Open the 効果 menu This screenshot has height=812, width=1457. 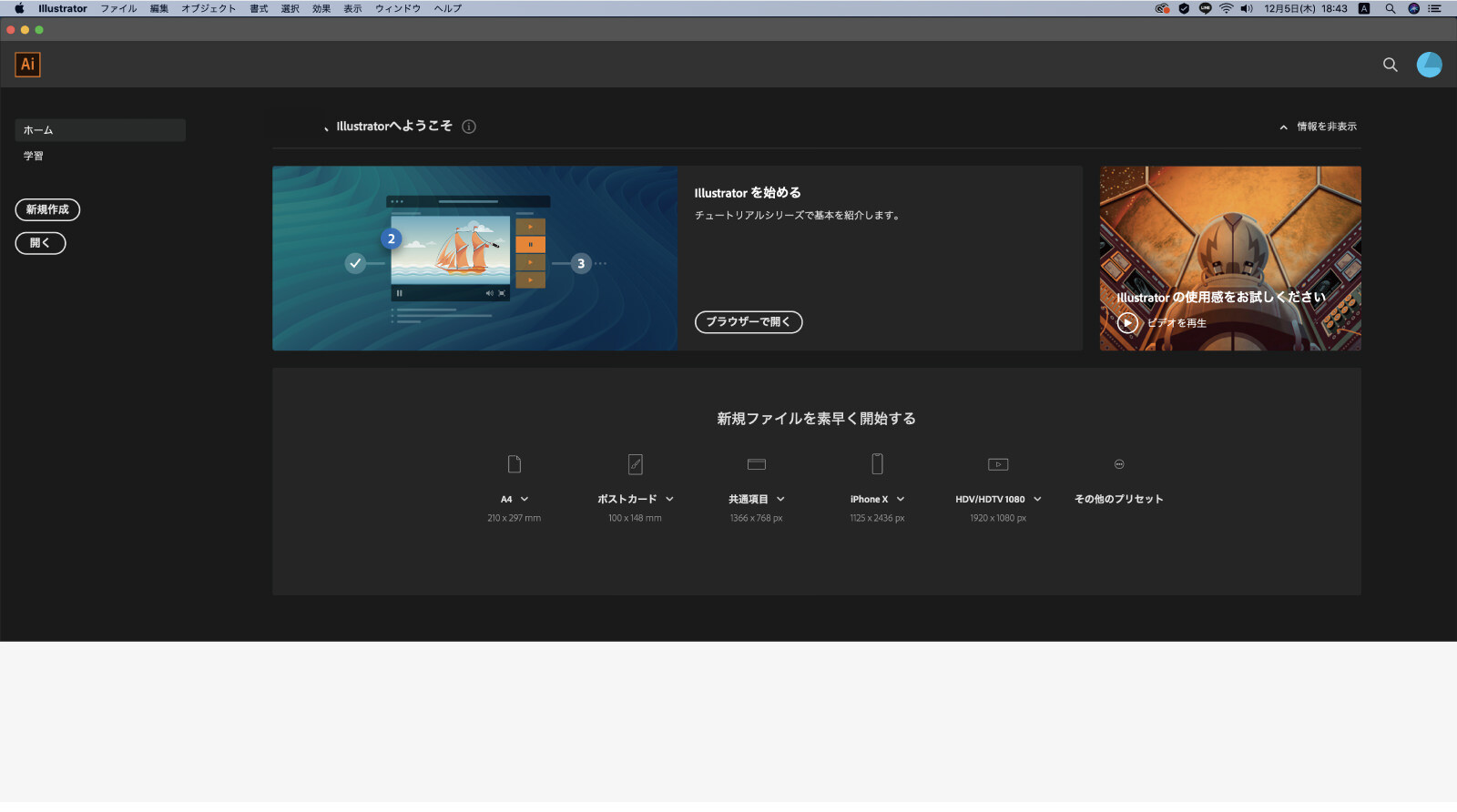(321, 8)
